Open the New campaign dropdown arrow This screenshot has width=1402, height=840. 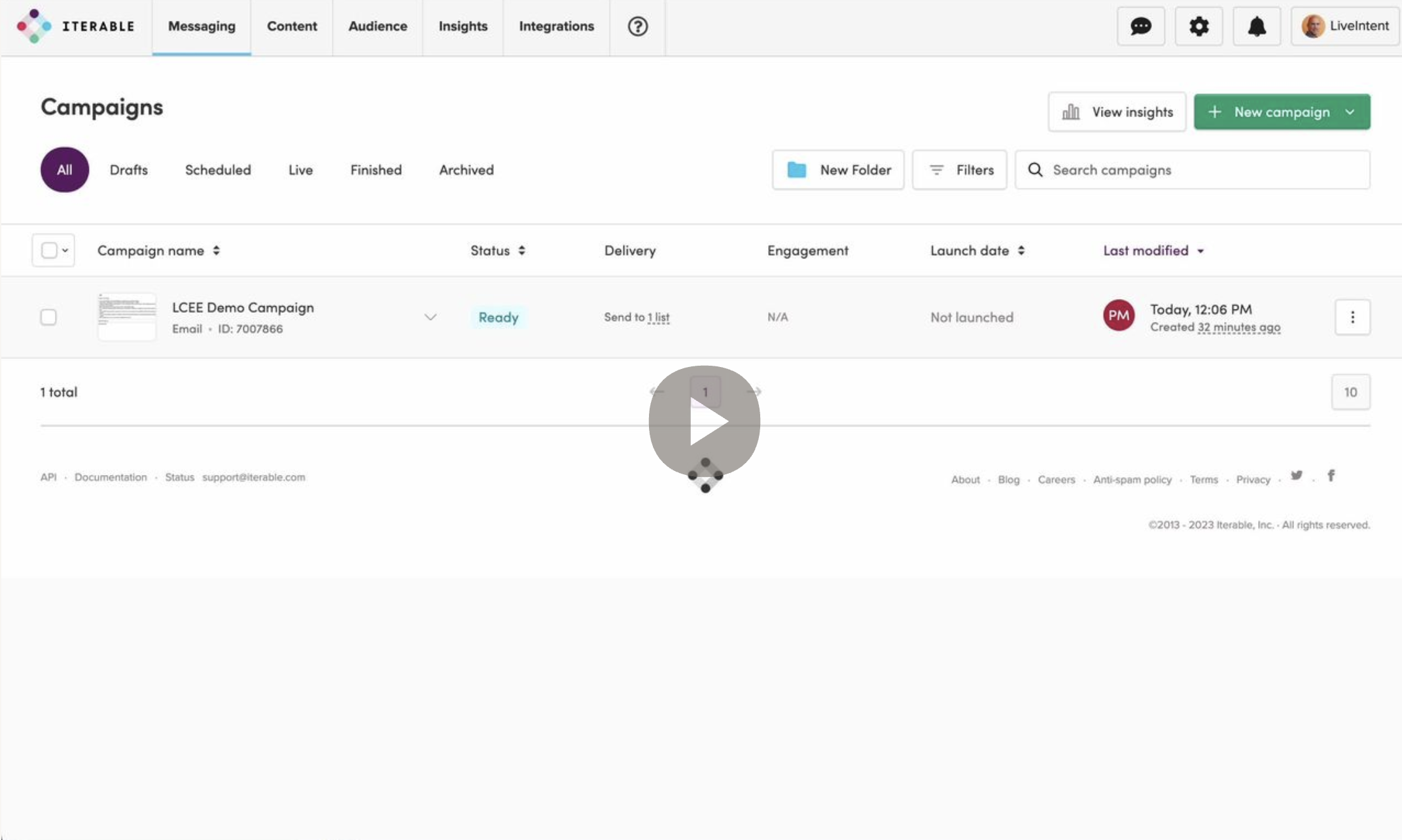click(1350, 112)
